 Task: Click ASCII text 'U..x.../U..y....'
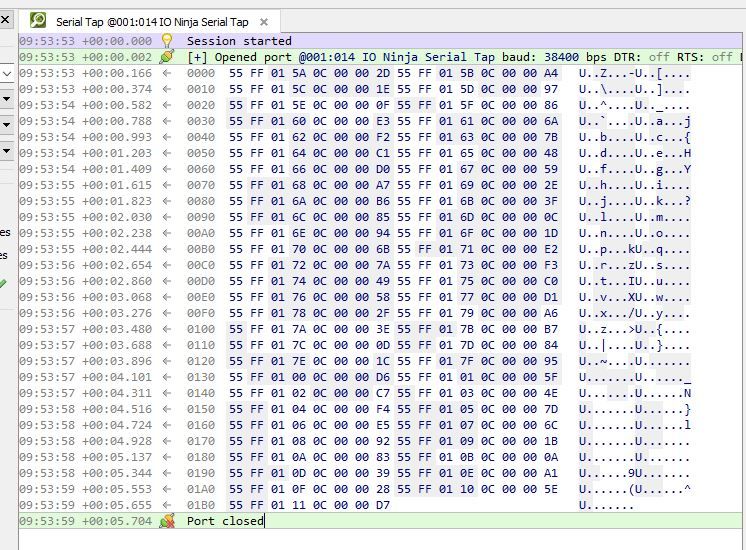[634, 313]
